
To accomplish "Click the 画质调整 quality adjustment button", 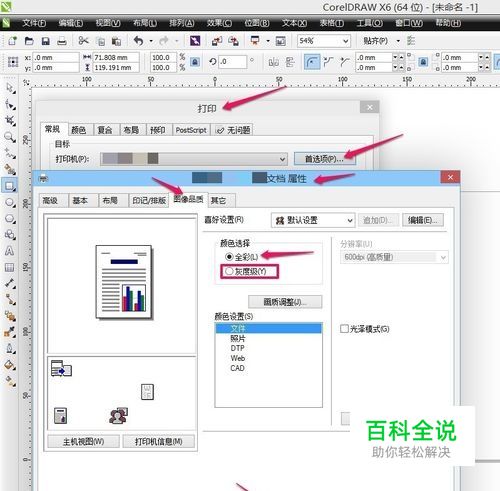I will click(285, 302).
